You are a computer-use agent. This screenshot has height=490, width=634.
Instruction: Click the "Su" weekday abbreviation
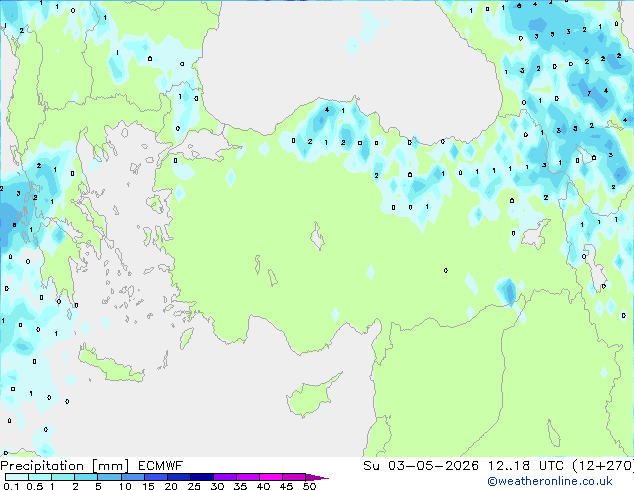tap(371, 466)
